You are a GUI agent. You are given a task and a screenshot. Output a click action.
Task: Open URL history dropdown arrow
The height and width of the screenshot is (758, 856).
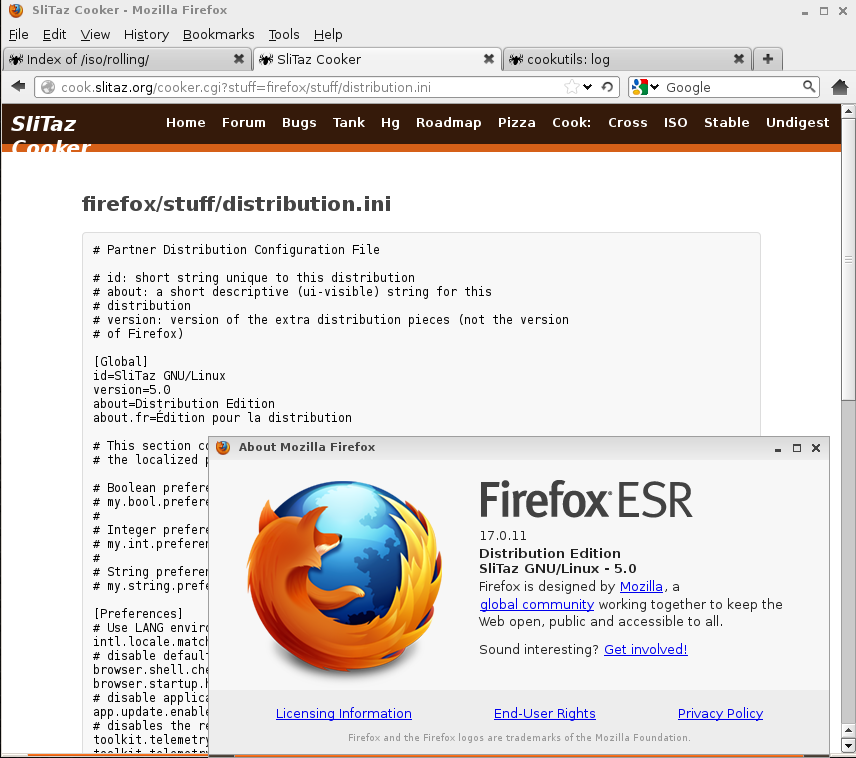click(x=587, y=87)
